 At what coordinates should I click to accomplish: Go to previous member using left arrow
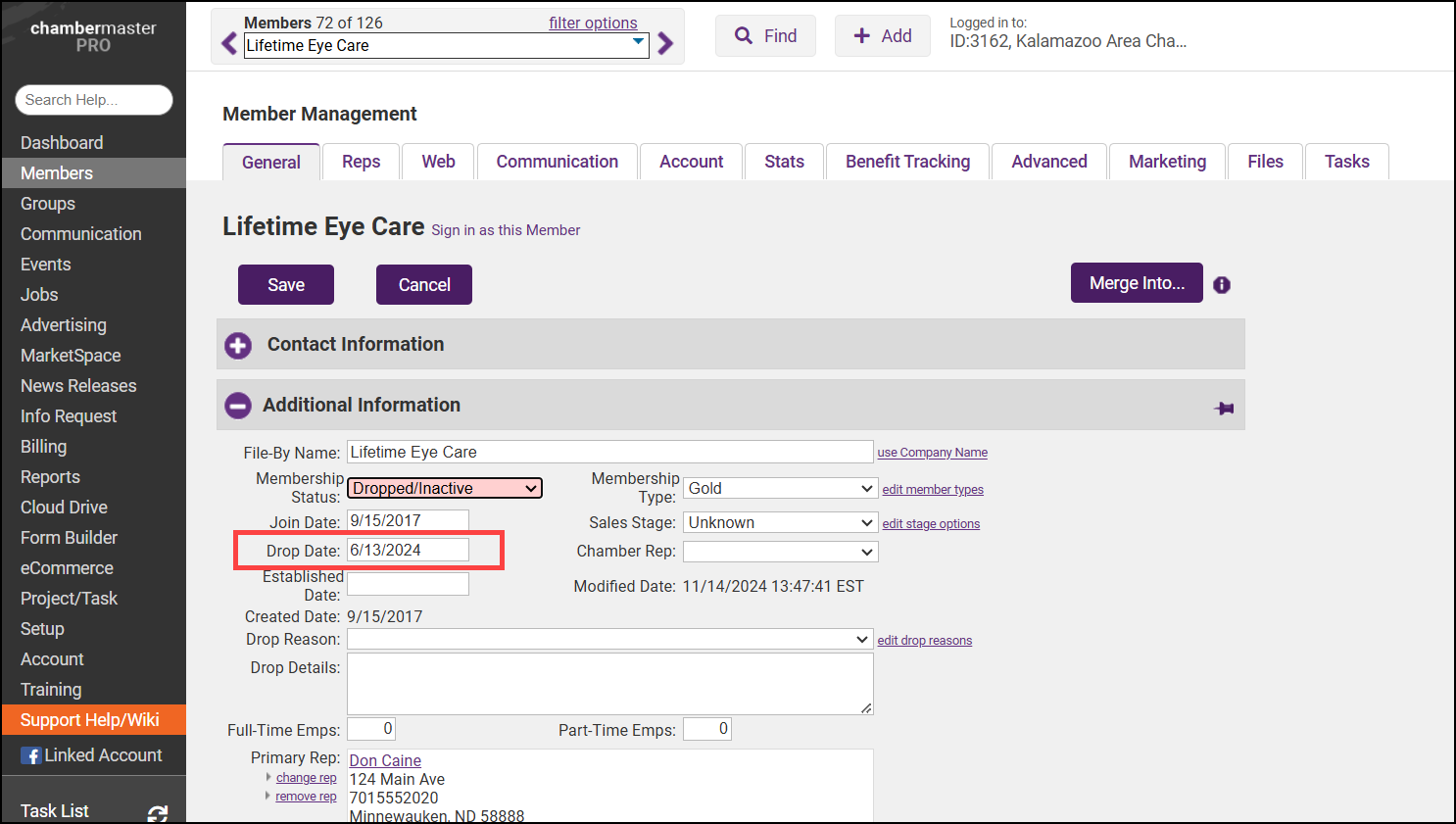[229, 44]
